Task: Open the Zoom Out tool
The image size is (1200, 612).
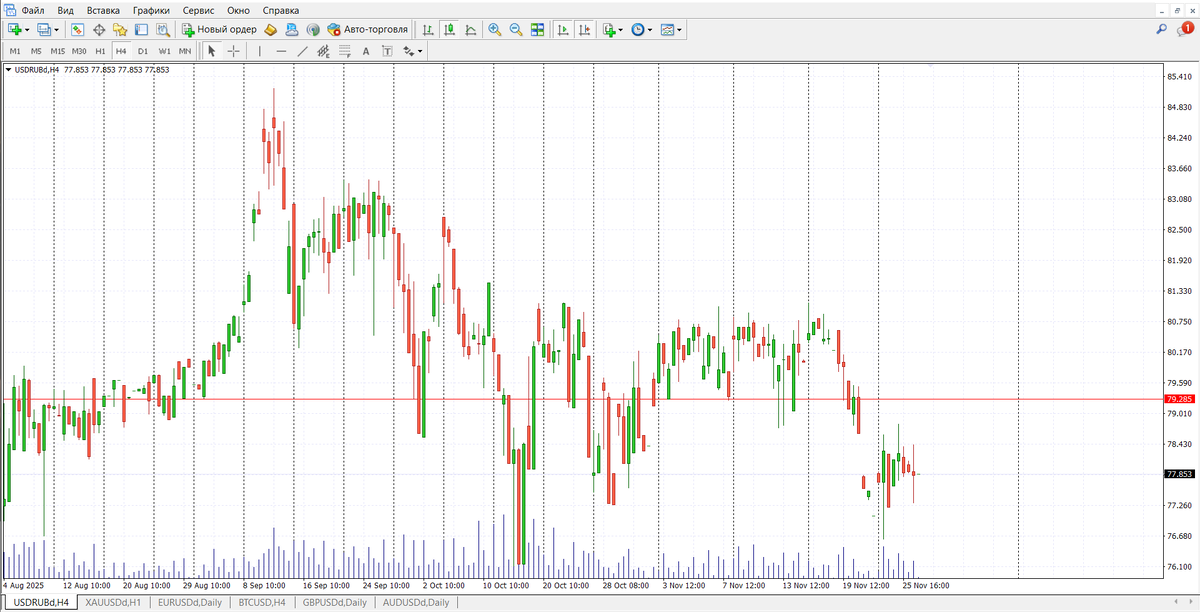Action: (516, 30)
